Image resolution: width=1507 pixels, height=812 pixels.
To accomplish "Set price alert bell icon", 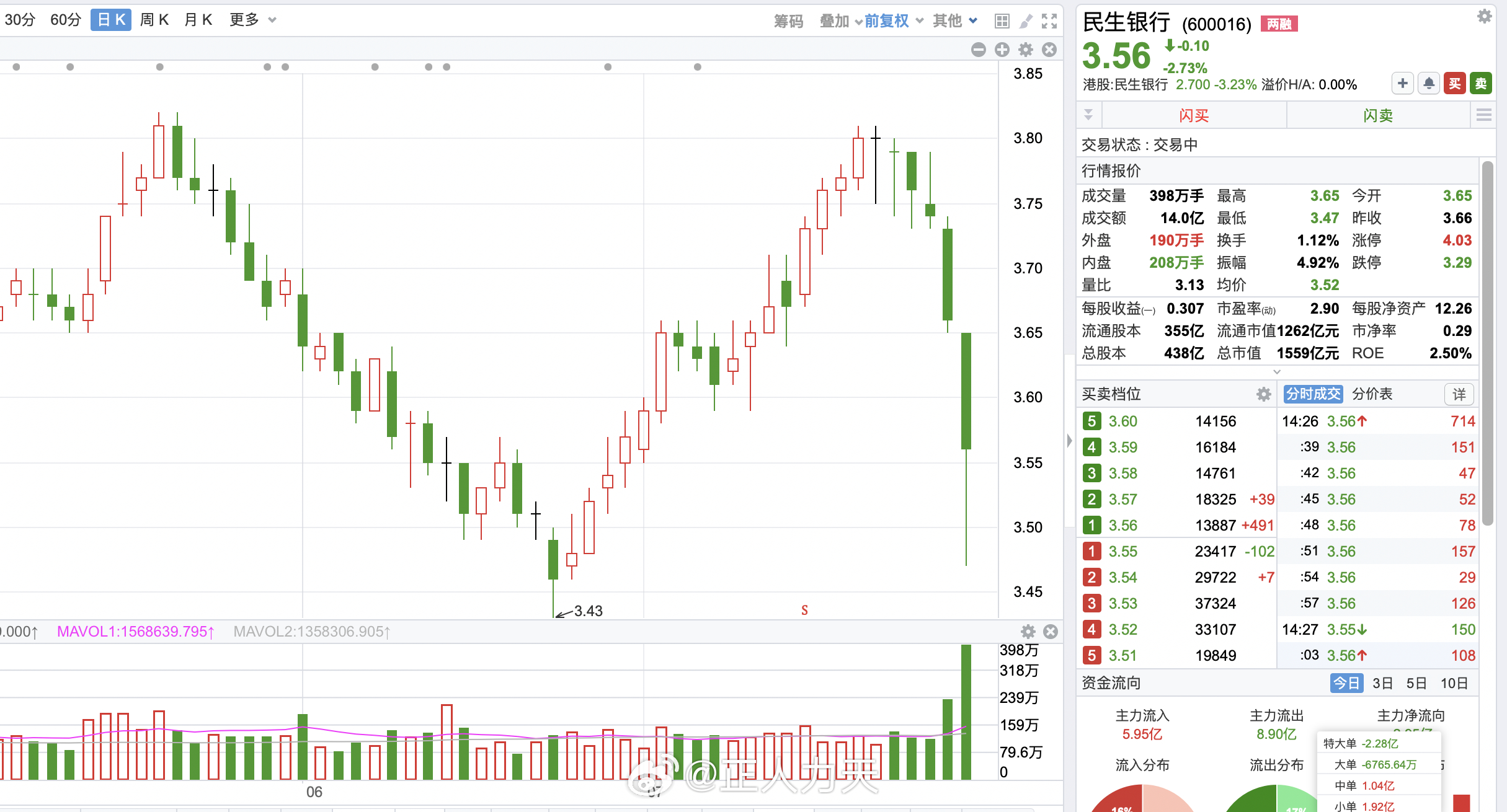I will pyautogui.click(x=1429, y=83).
